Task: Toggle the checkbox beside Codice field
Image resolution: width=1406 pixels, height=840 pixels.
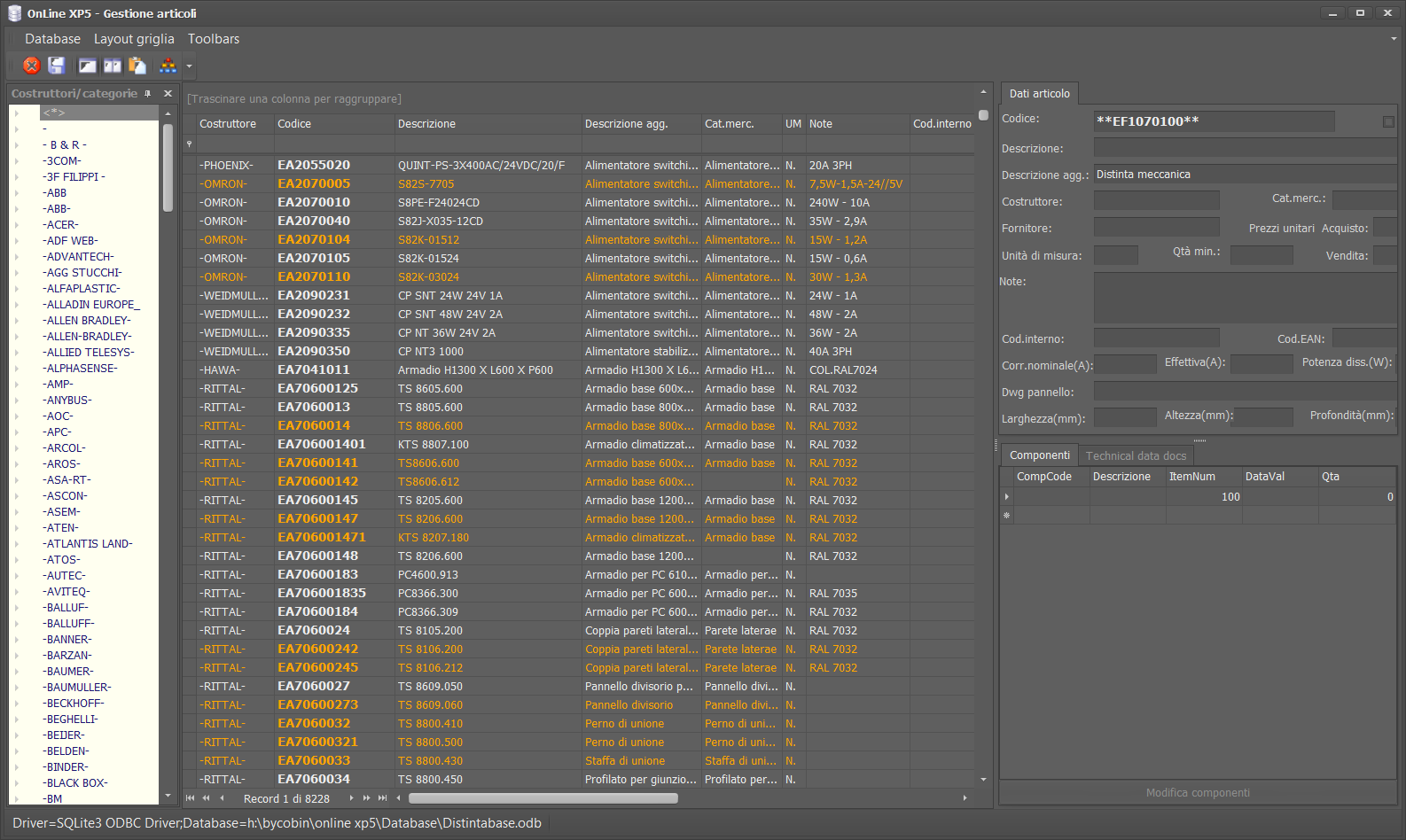Action: (x=1388, y=121)
